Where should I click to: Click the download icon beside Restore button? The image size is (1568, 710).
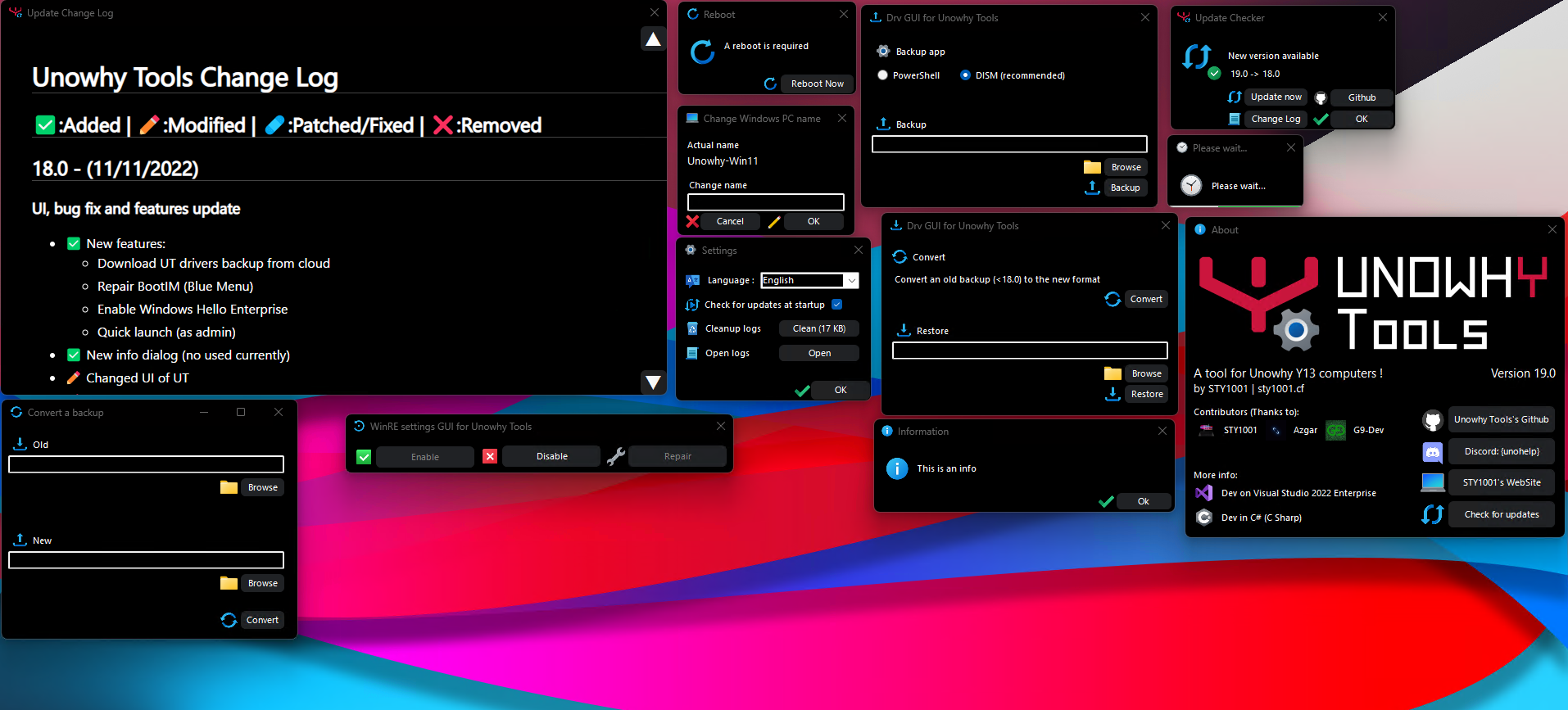1113,394
